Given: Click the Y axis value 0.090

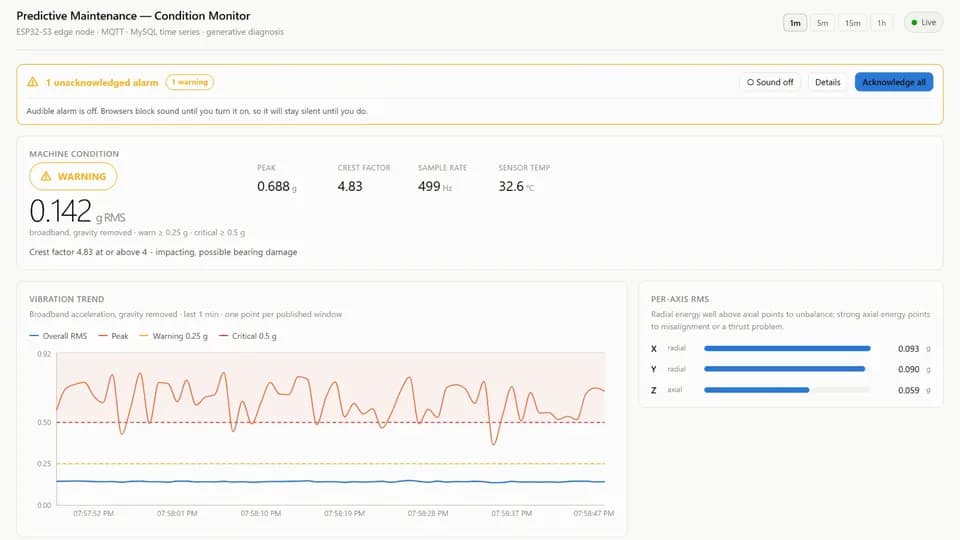Looking at the screenshot, I should point(909,370).
